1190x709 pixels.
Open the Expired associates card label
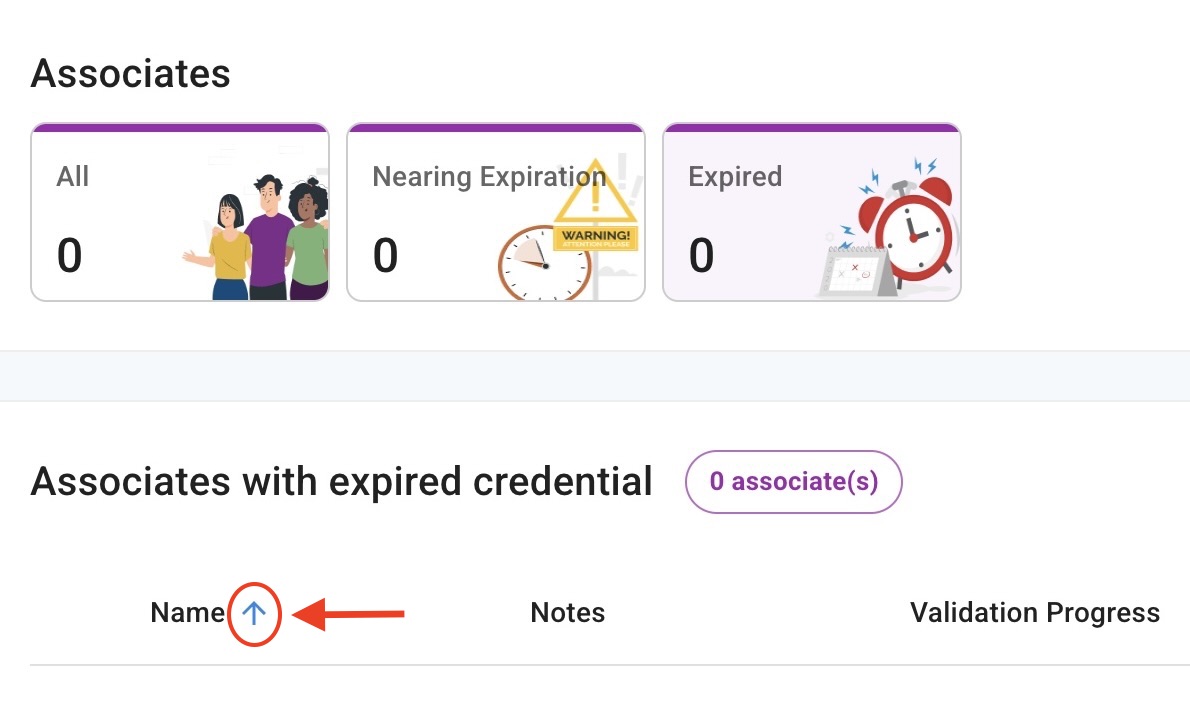[x=735, y=177]
